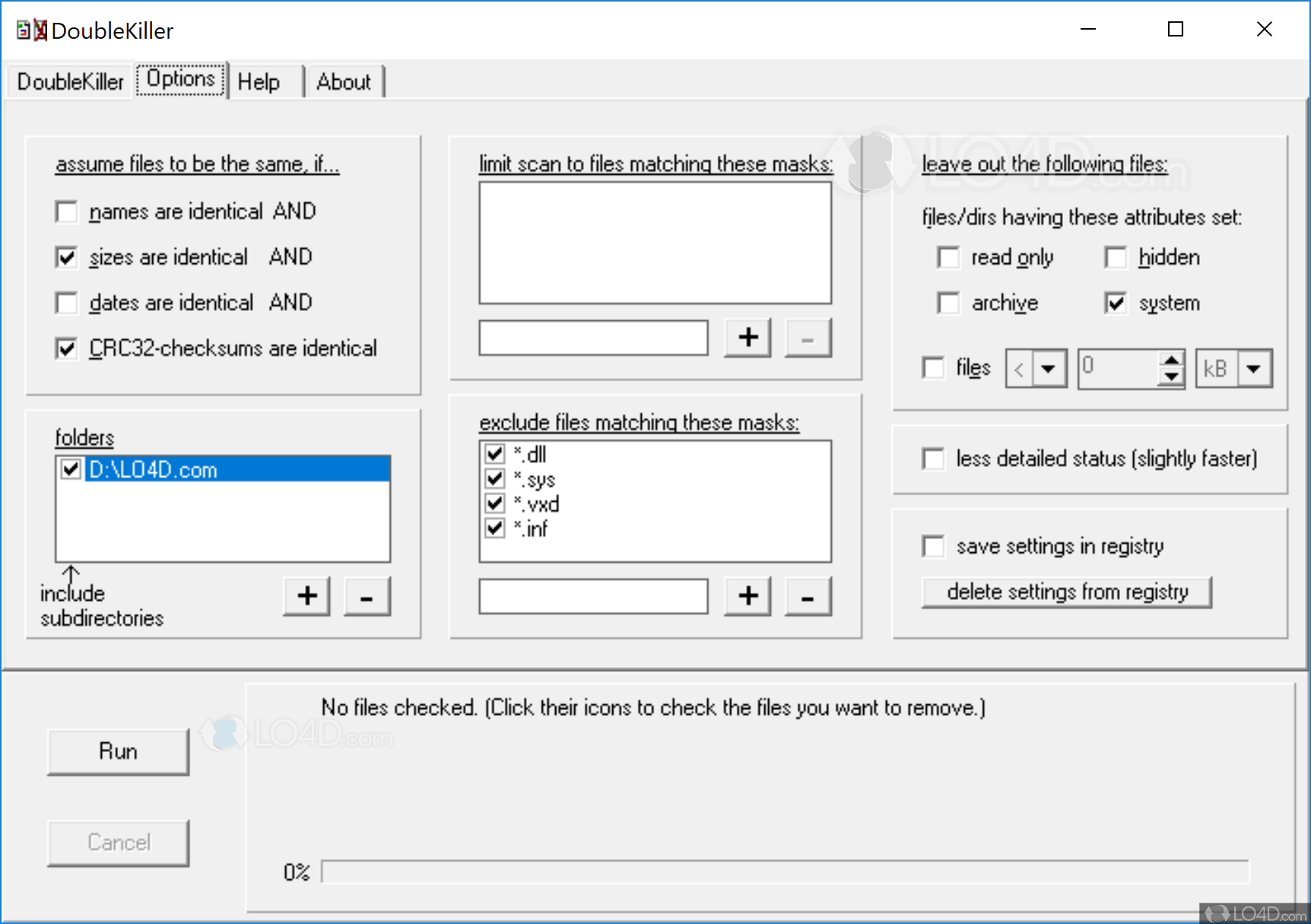Click inside the limit-scan masks list box

[x=655, y=243]
